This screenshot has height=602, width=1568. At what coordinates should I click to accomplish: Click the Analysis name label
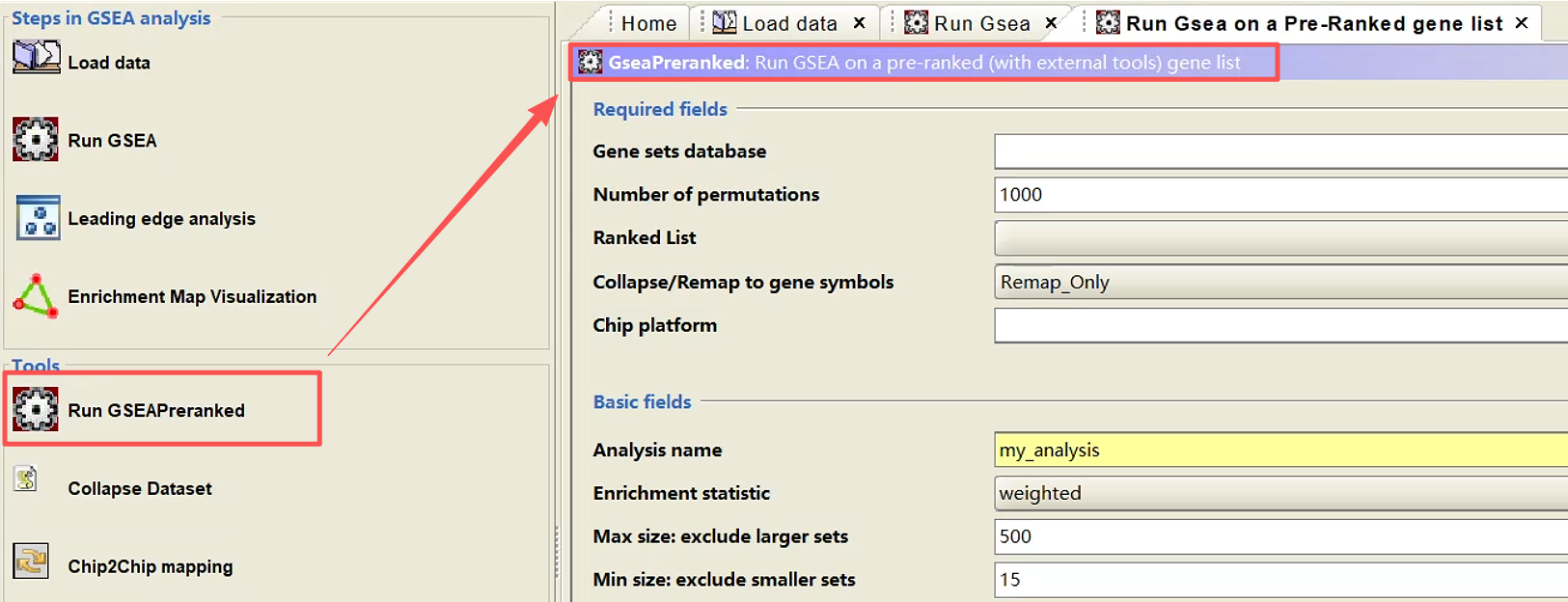pyautogui.click(x=657, y=451)
